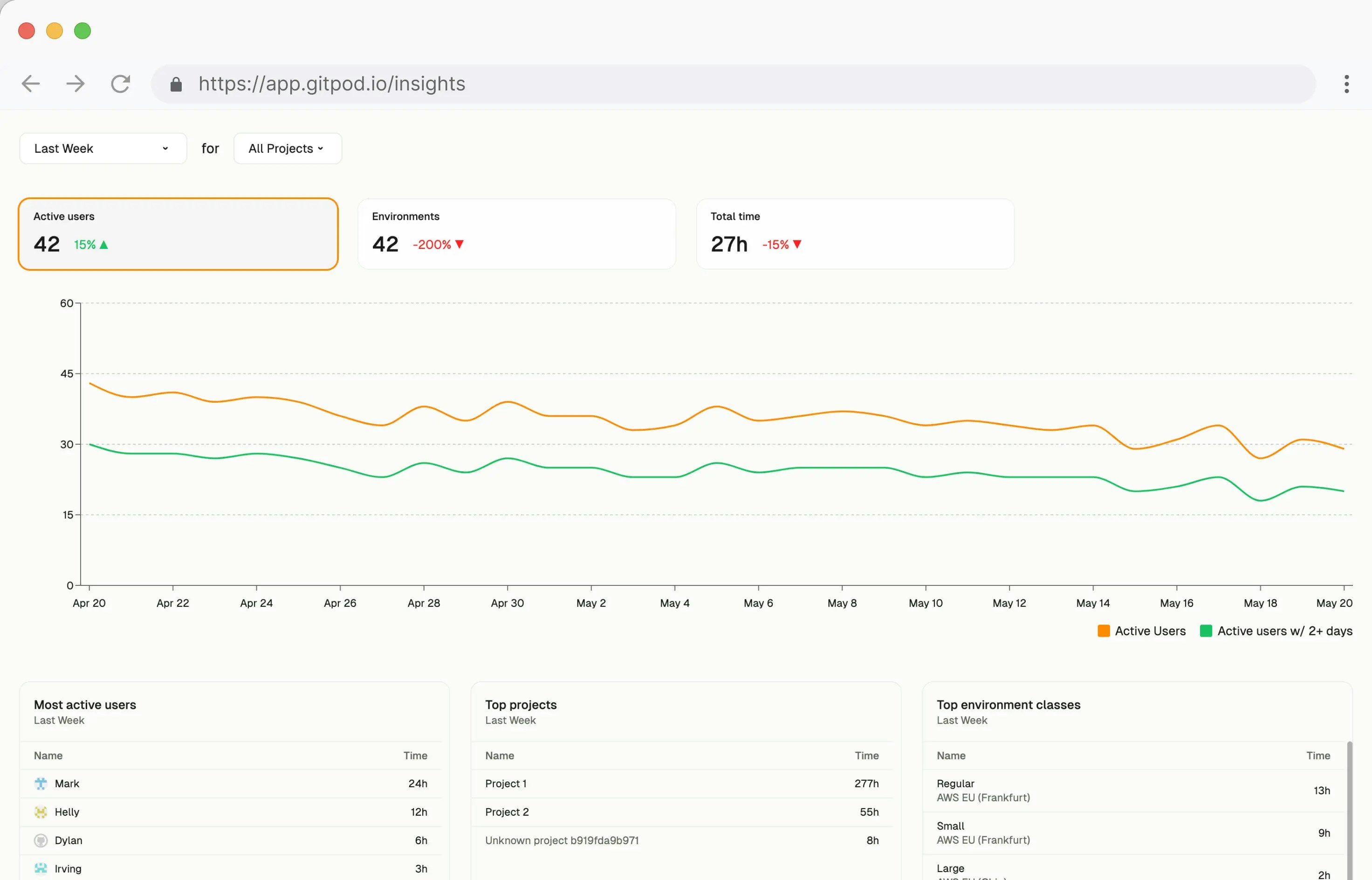The width and height of the screenshot is (1372, 880).
Task: Click Irving's avatar icon
Action: [41, 868]
